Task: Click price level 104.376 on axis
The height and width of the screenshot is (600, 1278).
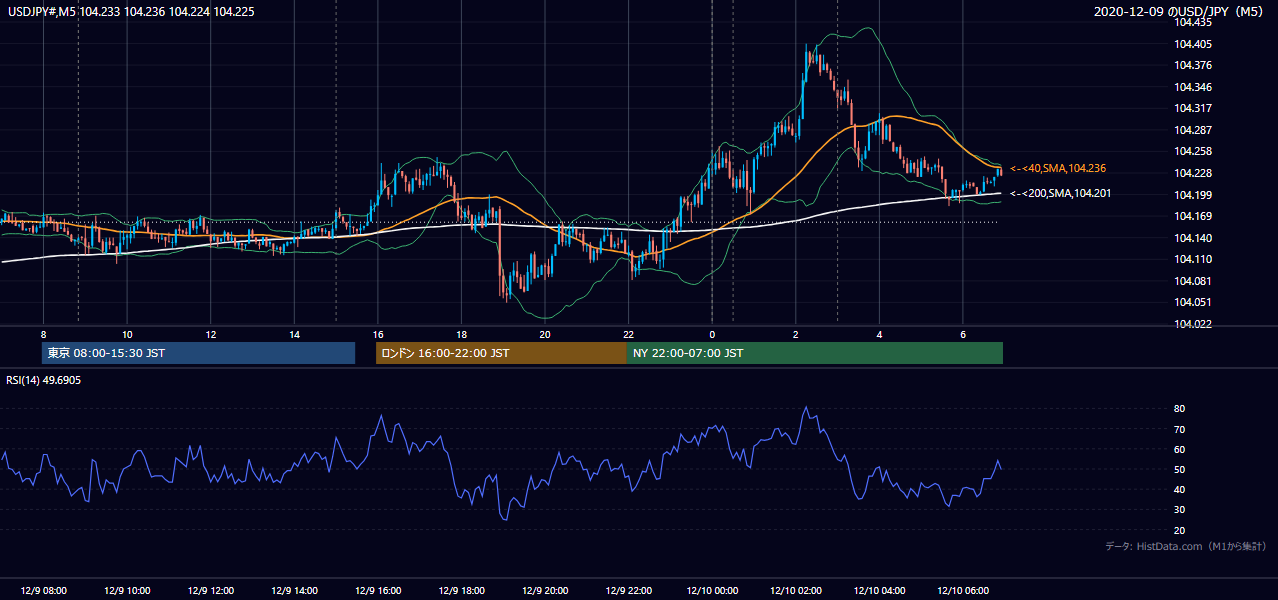Action: pyautogui.click(x=1194, y=65)
